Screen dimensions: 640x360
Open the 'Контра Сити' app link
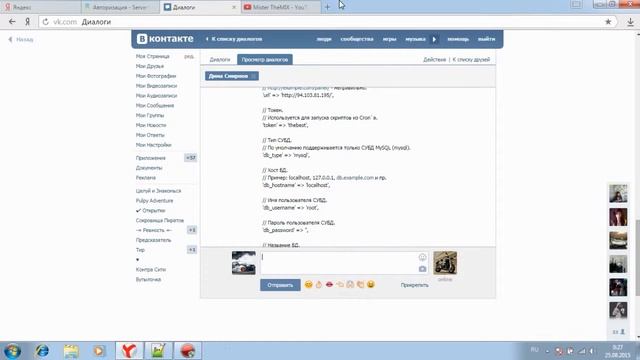tap(151, 269)
